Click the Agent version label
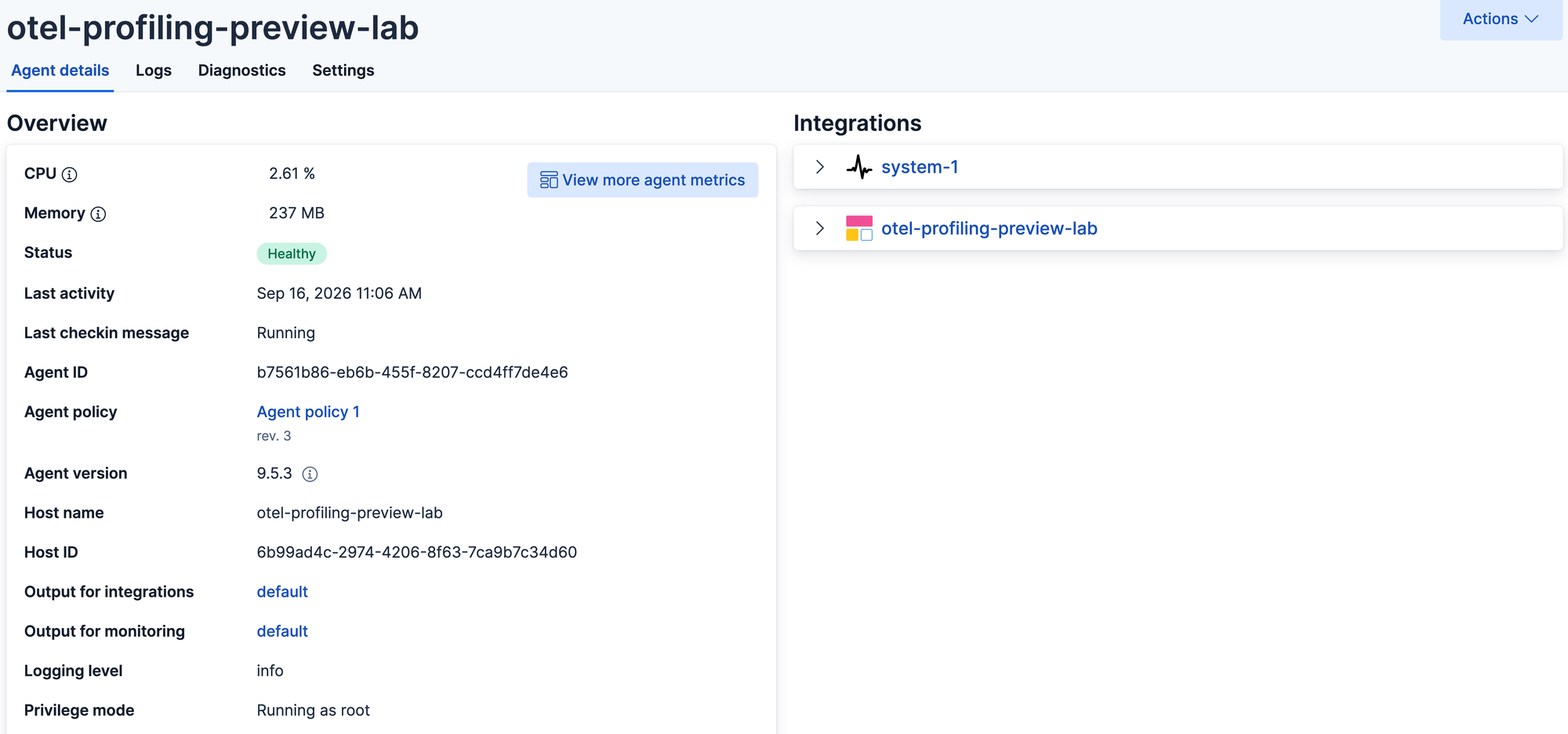1568x734 pixels. pos(75,474)
